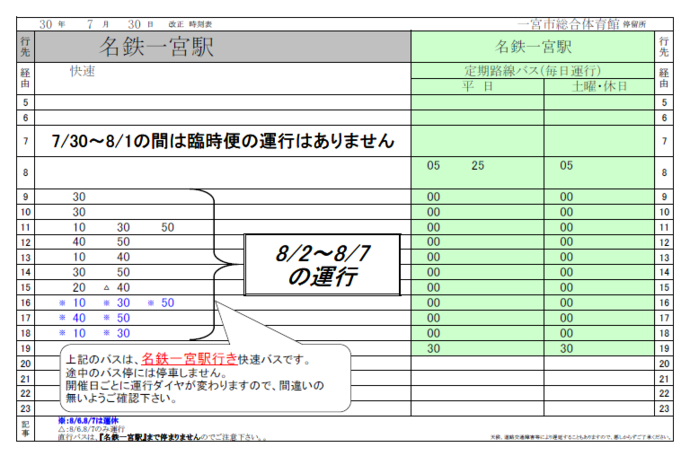Click the blue ※50 departure in row 17
This screenshot has height=456, width=690.
(x=117, y=318)
